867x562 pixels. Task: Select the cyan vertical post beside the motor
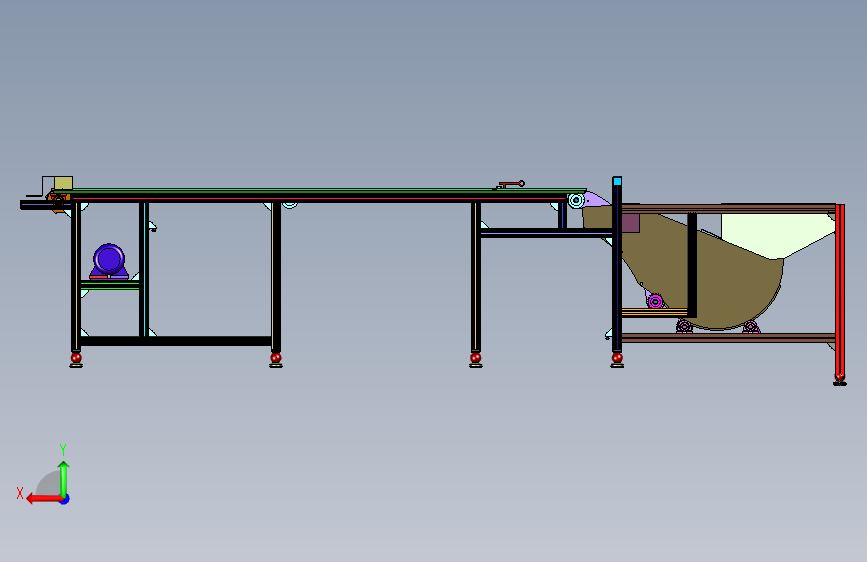pos(144,269)
